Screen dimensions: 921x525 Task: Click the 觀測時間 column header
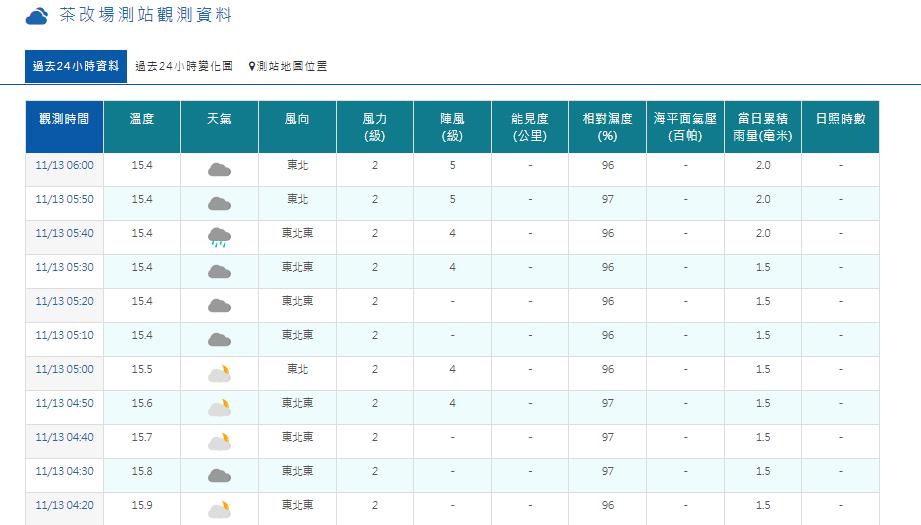64,127
